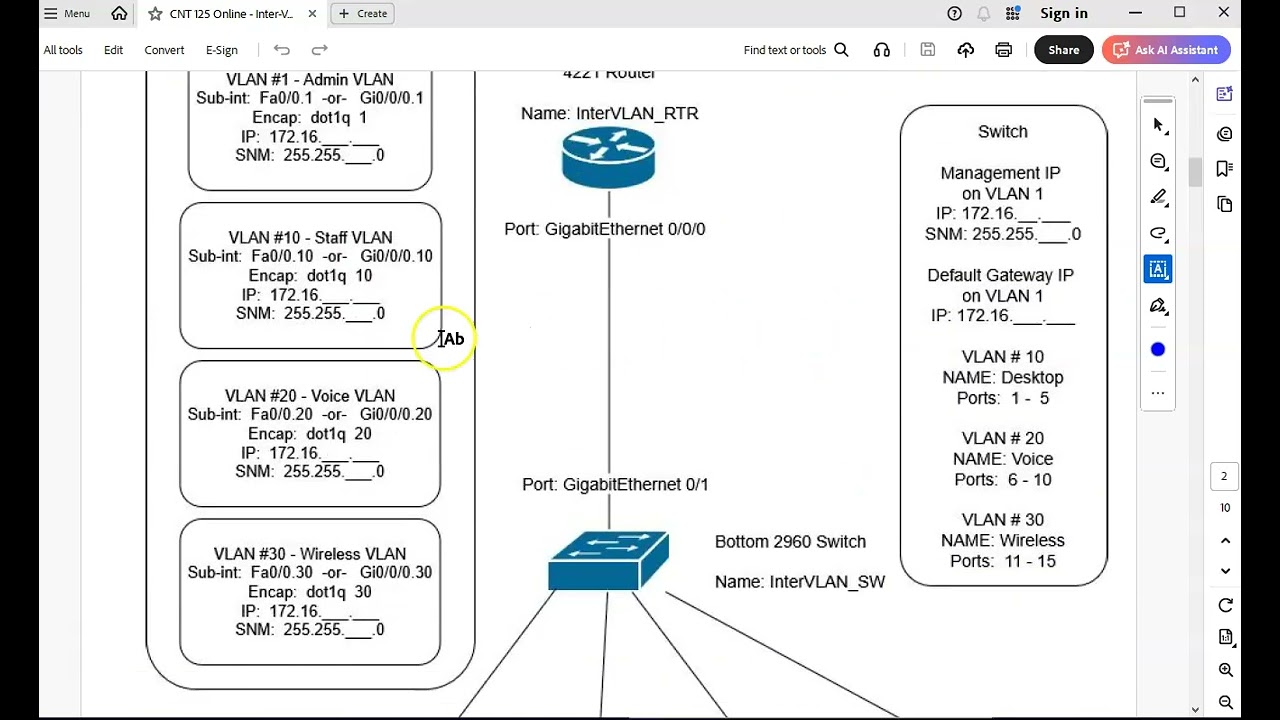The height and width of the screenshot is (720, 1280).
Task: Star the CNT 125 Online document
Action: point(155,14)
